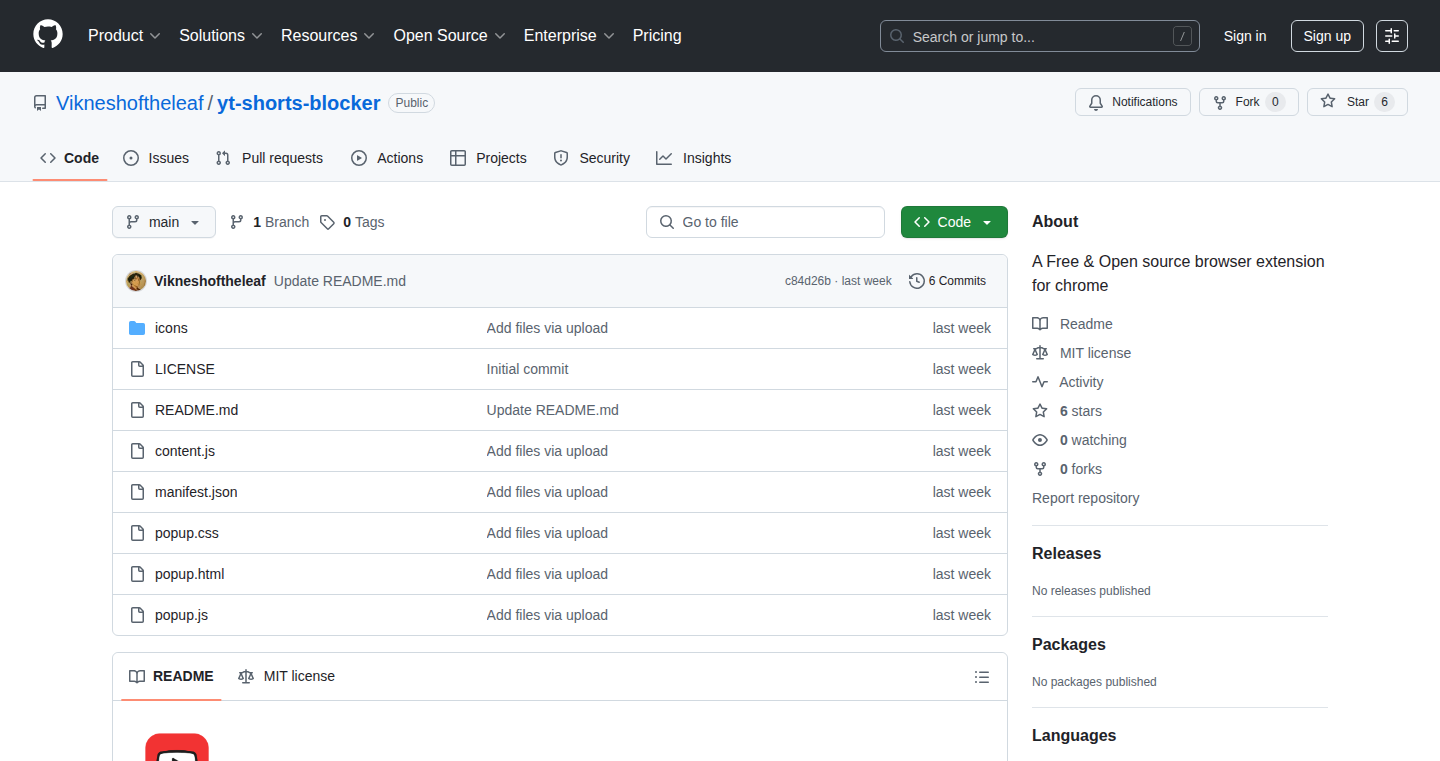Open the yt-shorts-blocker repository link
Image resolution: width=1440 pixels, height=761 pixels.
[299, 103]
